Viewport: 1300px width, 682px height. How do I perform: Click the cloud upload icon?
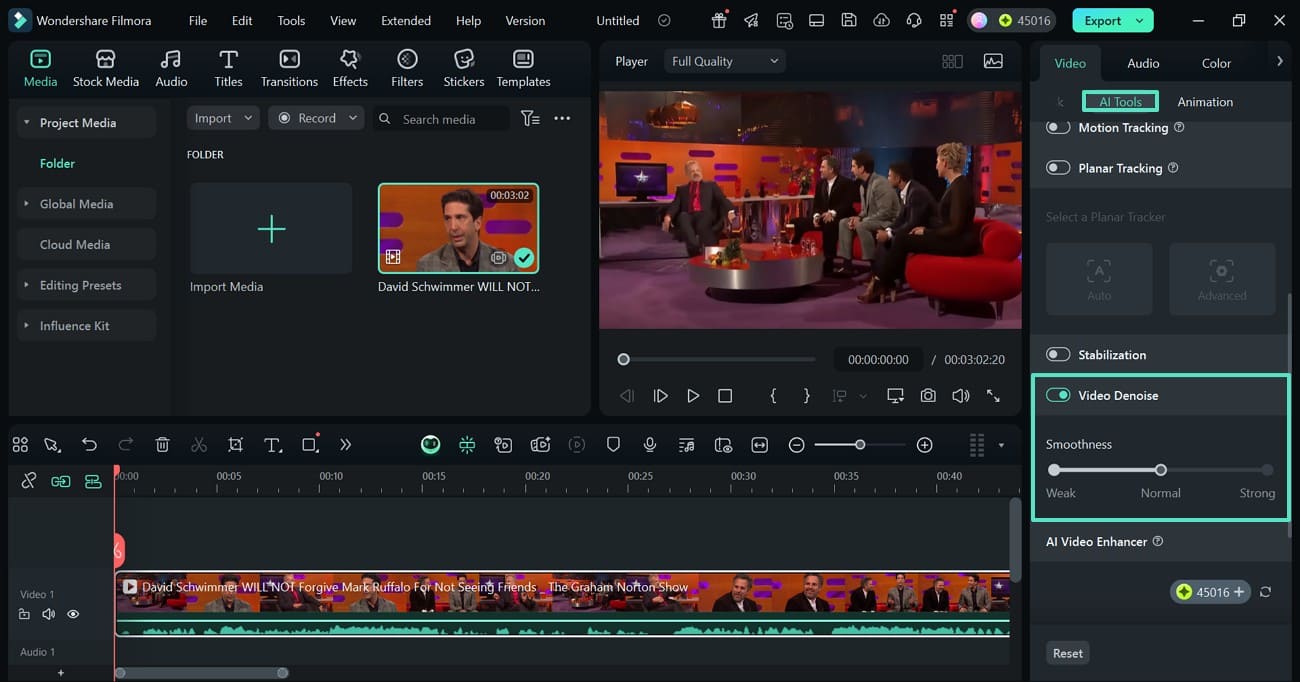pyautogui.click(x=881, y=20)
